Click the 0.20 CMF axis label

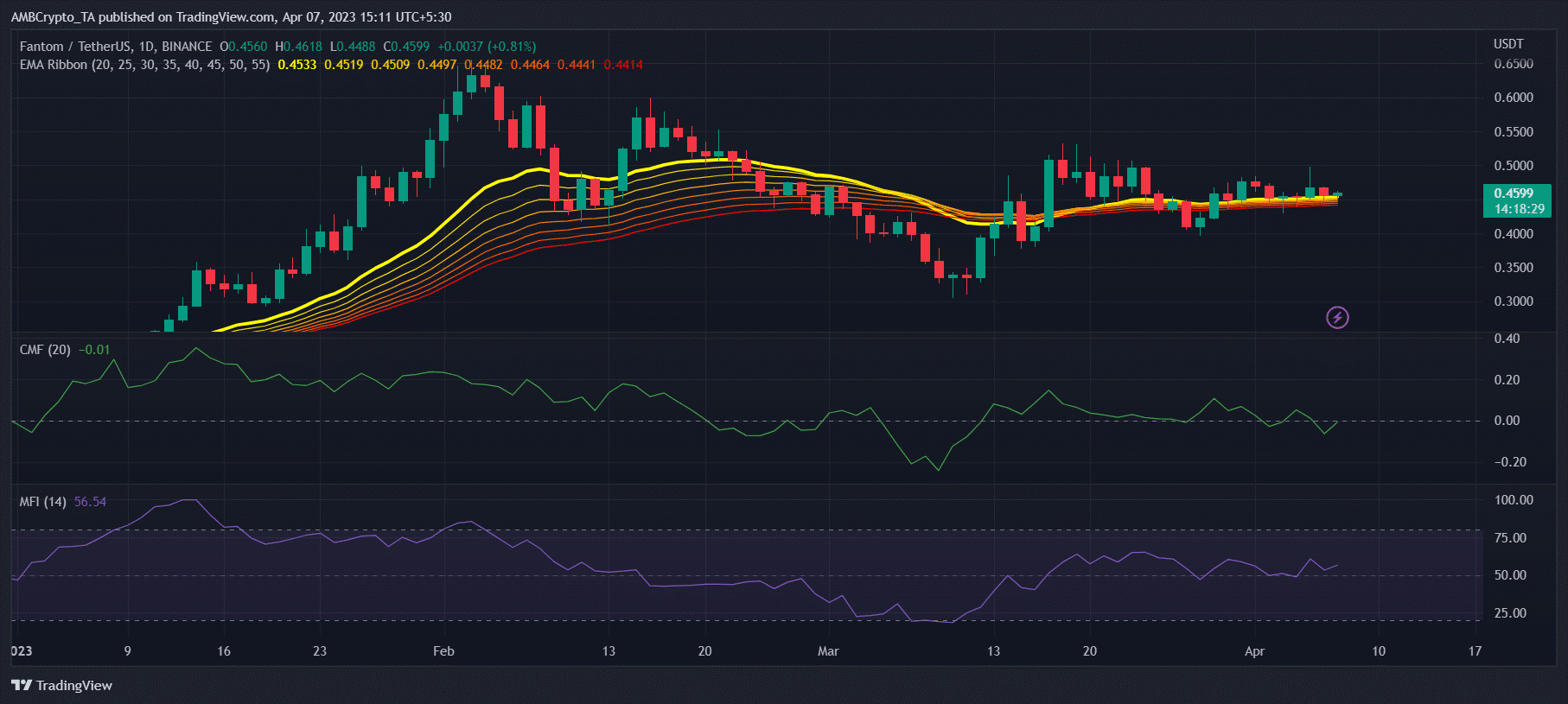1507,380
